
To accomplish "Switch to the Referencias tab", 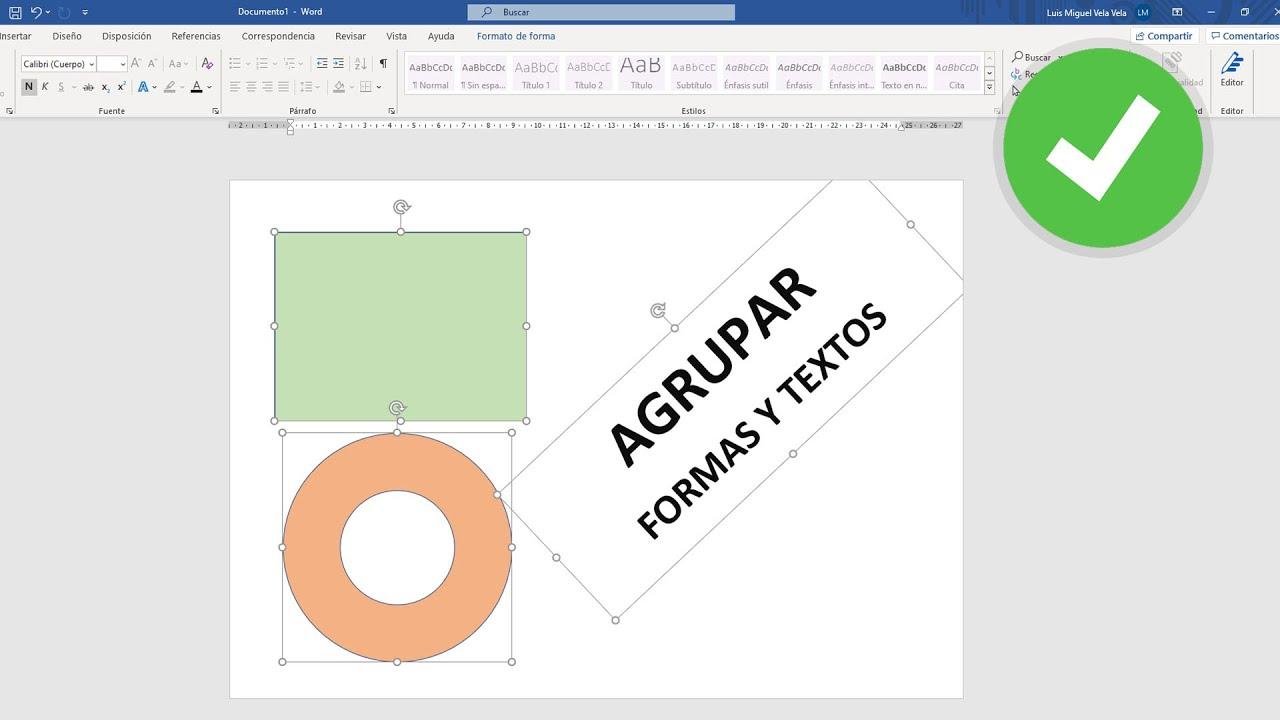I will pyautogui.click(x=196, y=36).
